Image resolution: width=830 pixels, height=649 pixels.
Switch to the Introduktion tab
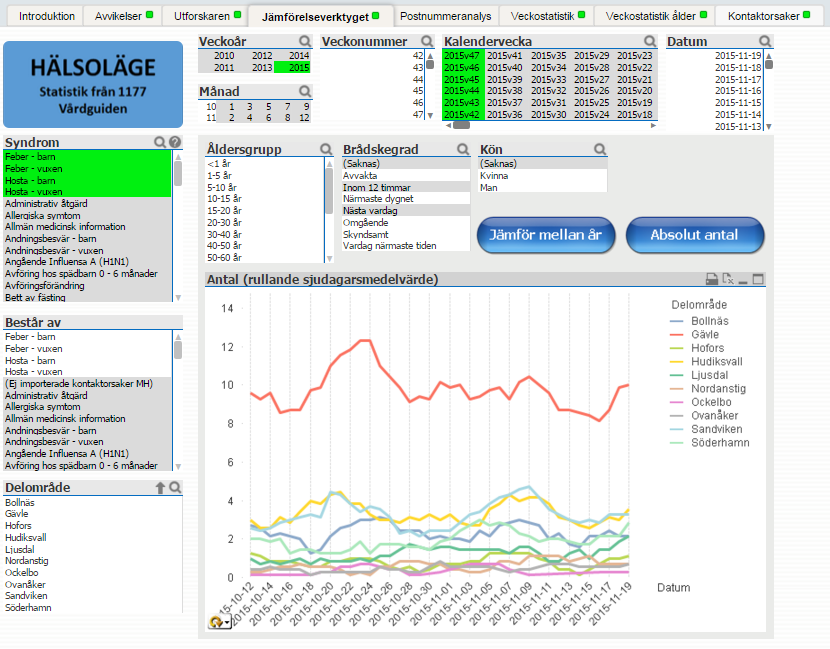point(47,16)
